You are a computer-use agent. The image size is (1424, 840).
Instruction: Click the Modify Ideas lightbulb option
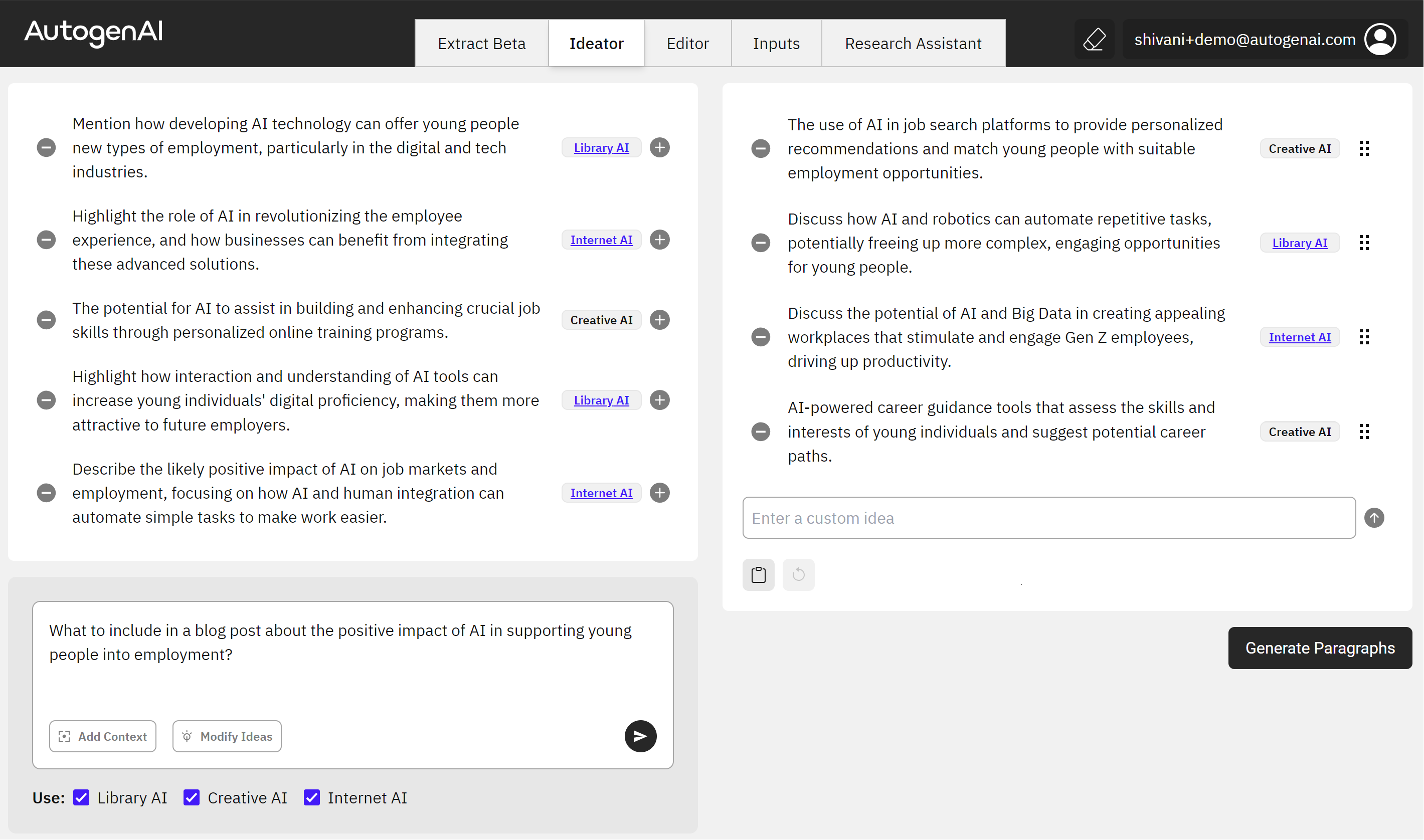tap(227, 736)
